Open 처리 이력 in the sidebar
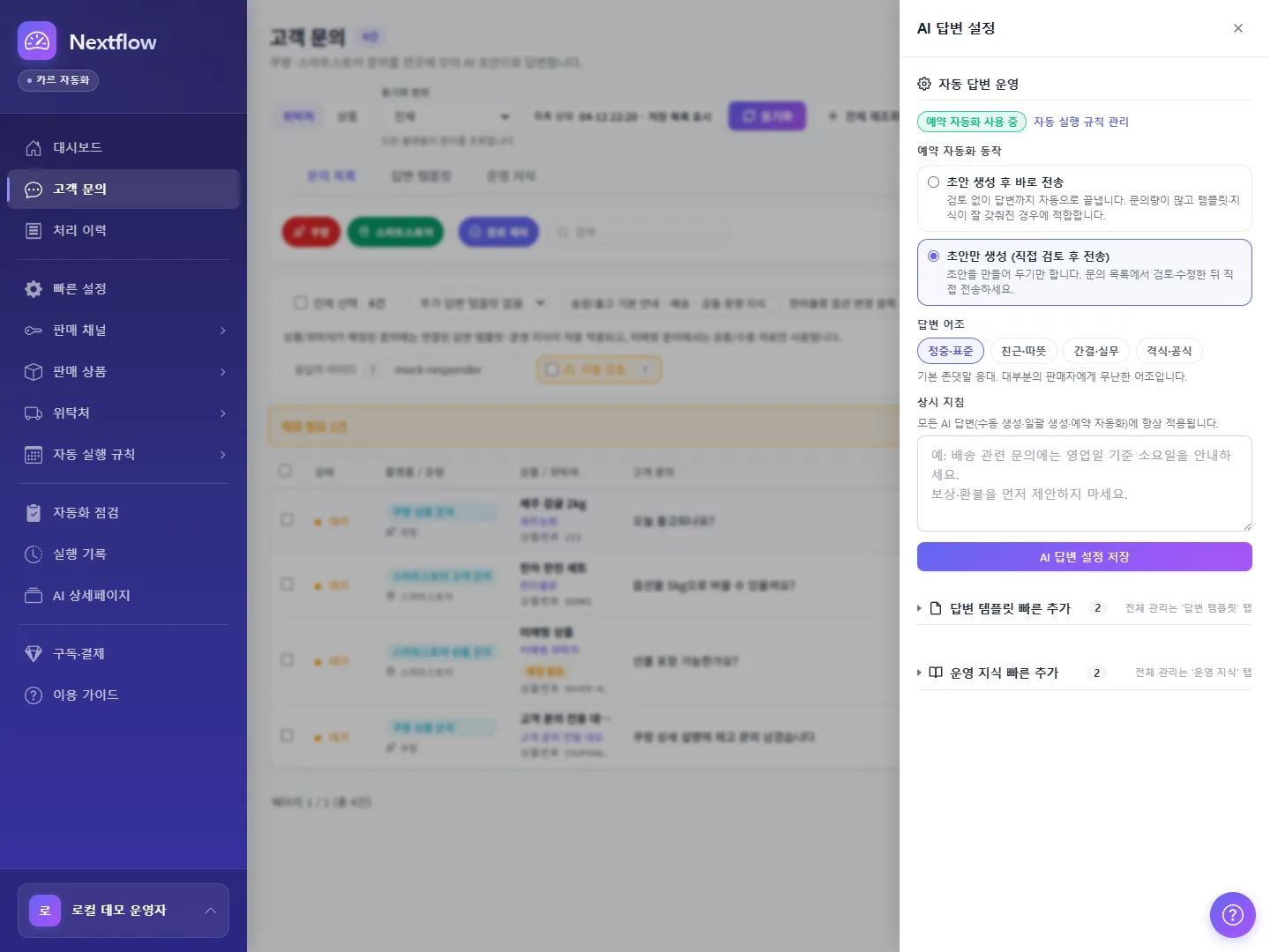The height and width of the screenshot is (952, 1270). coord(123,231)
